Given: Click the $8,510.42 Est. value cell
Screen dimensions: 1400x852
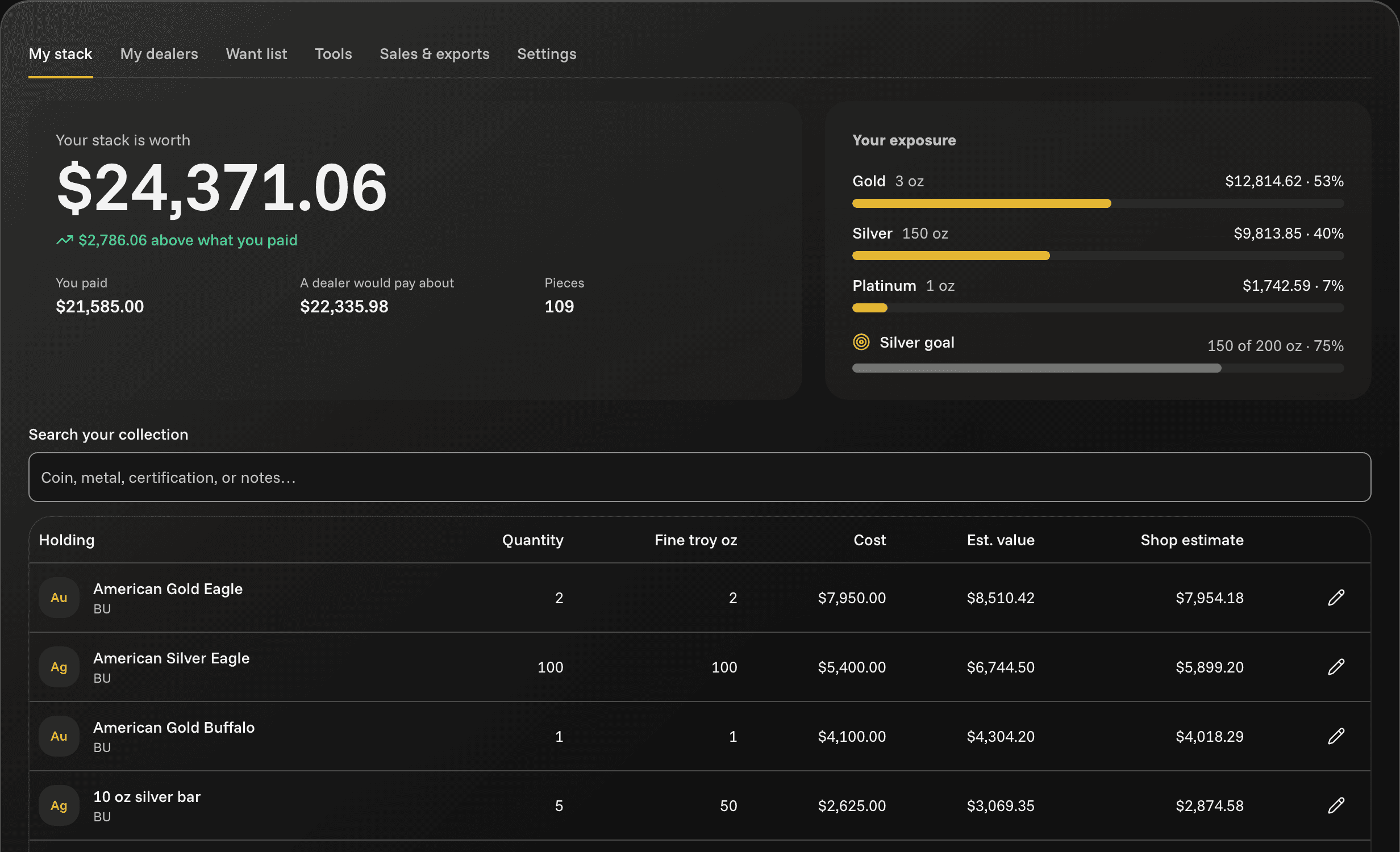Looking at the screenshot, I should (x=1001, y=598).
